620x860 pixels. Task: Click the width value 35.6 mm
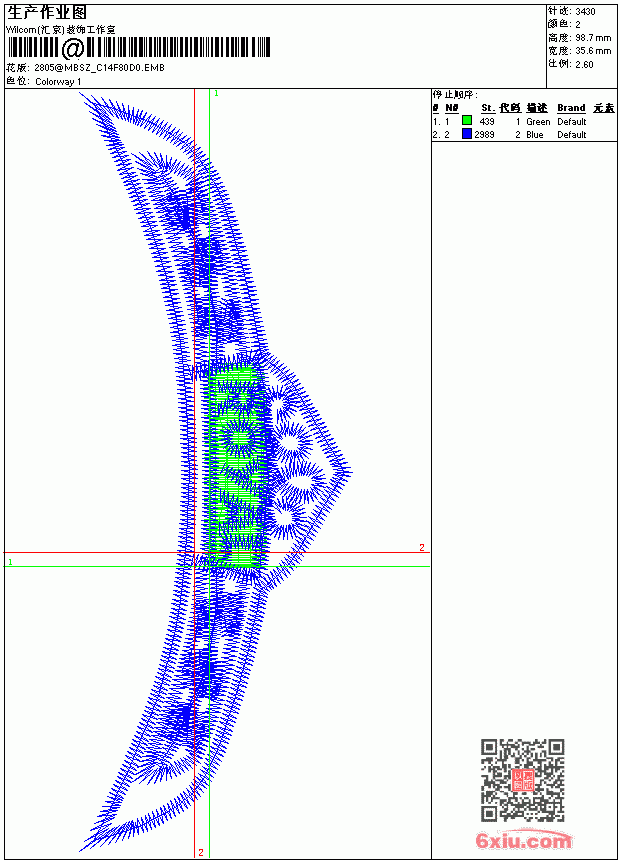point(593,51)
